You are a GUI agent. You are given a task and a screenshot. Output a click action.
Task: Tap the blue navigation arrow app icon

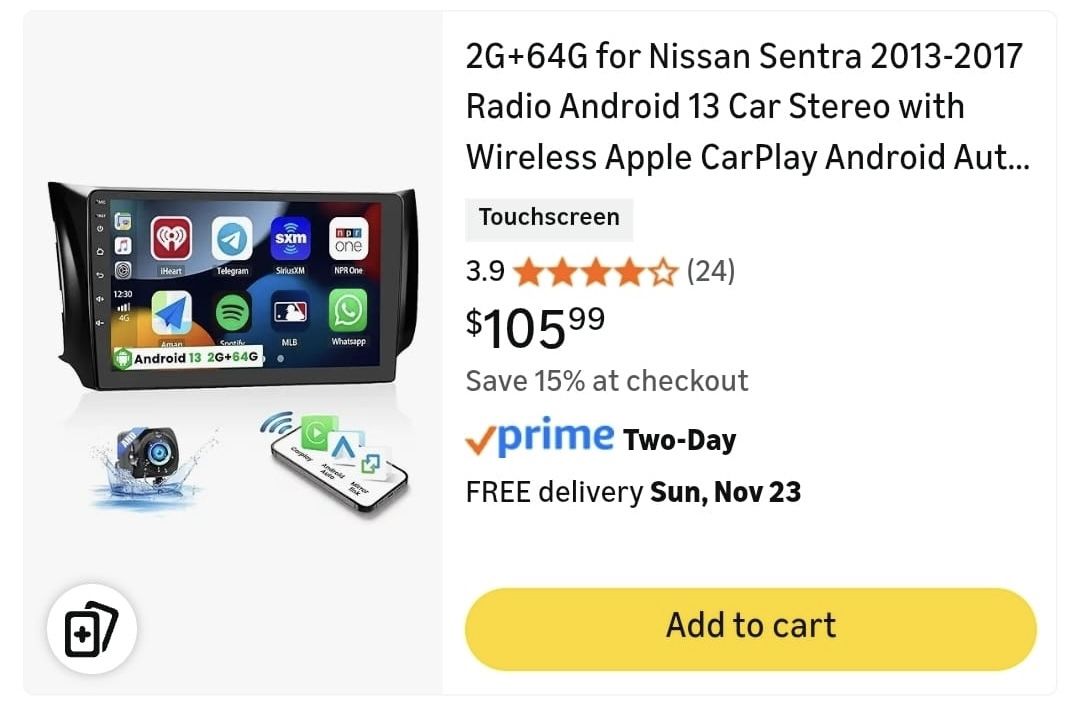pos(171,314)
